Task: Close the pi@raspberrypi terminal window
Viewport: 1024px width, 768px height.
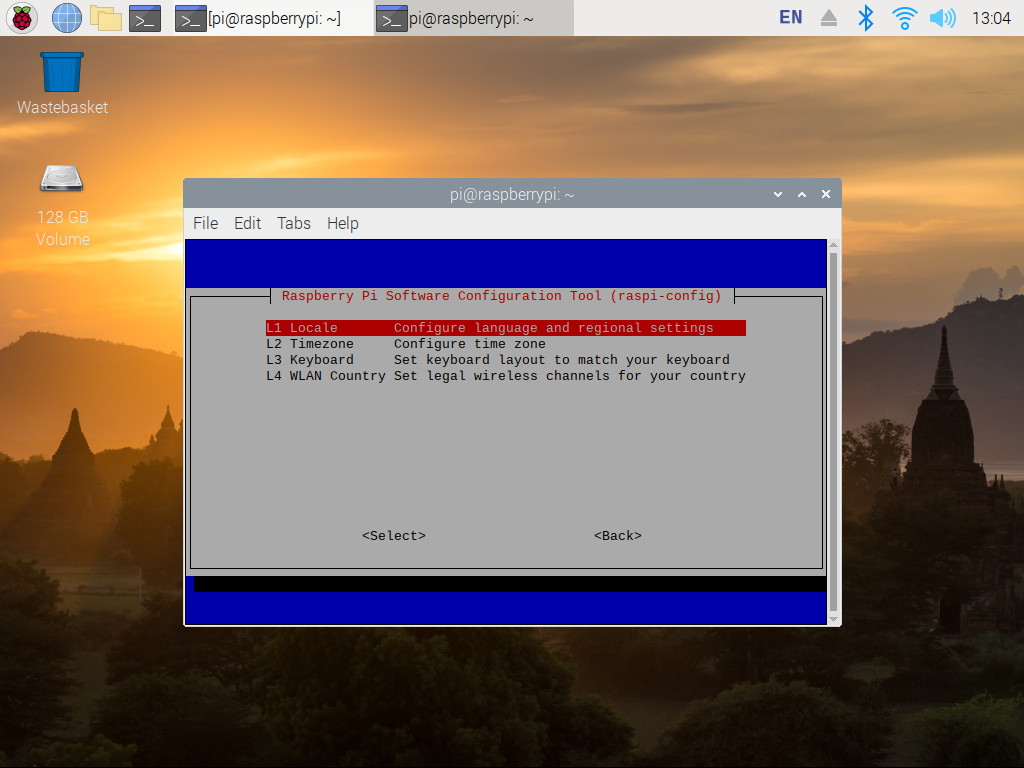Action: coord(826,195)
